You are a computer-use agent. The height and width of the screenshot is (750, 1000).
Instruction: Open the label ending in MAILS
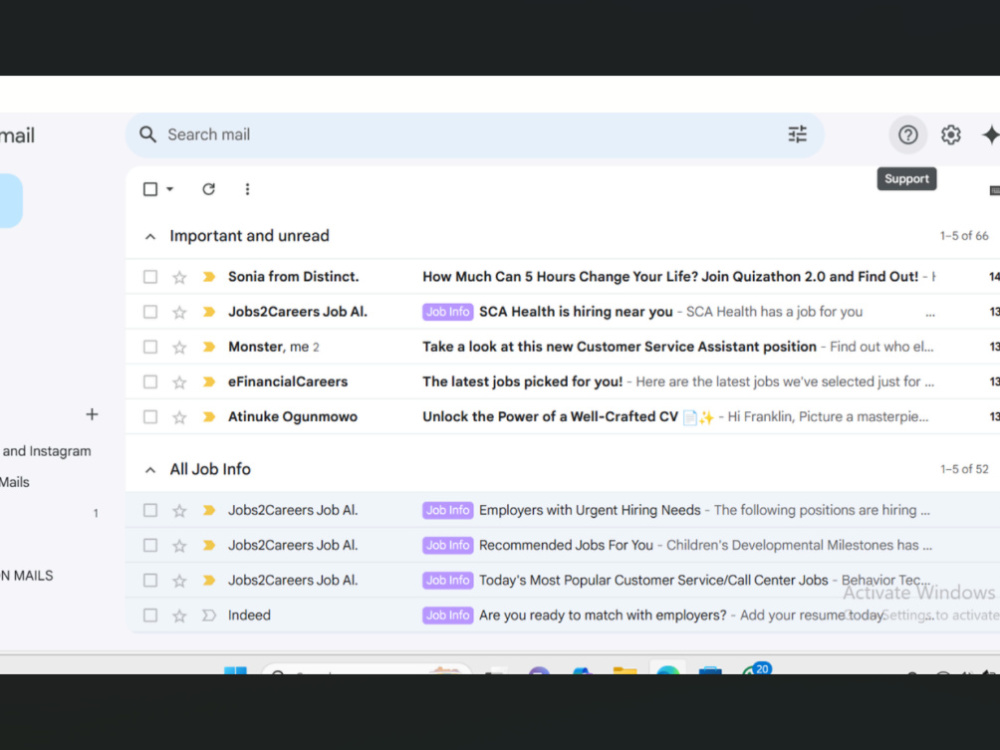point(26,575)
